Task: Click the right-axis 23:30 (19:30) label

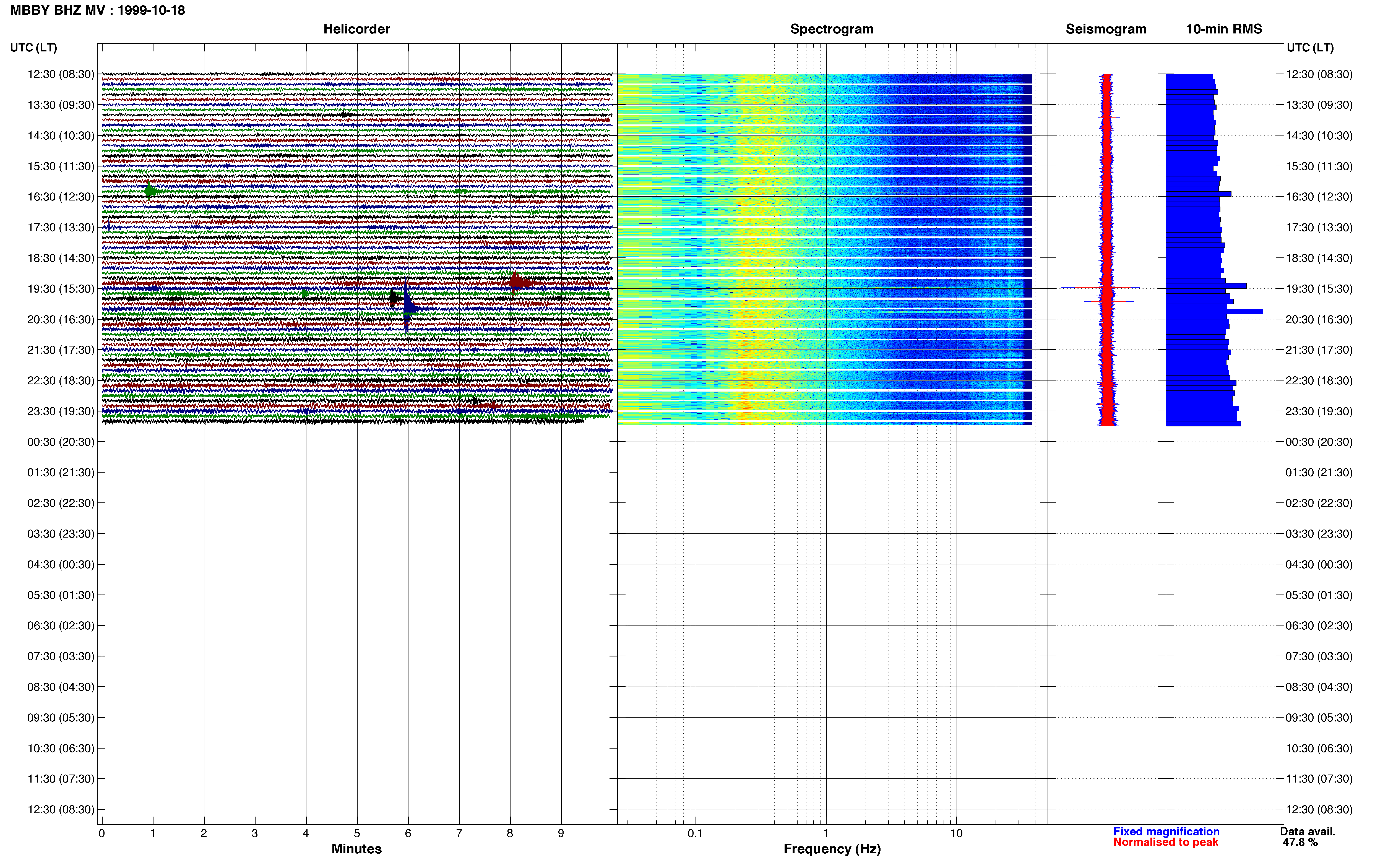Action: click(x=1319, y=411)
